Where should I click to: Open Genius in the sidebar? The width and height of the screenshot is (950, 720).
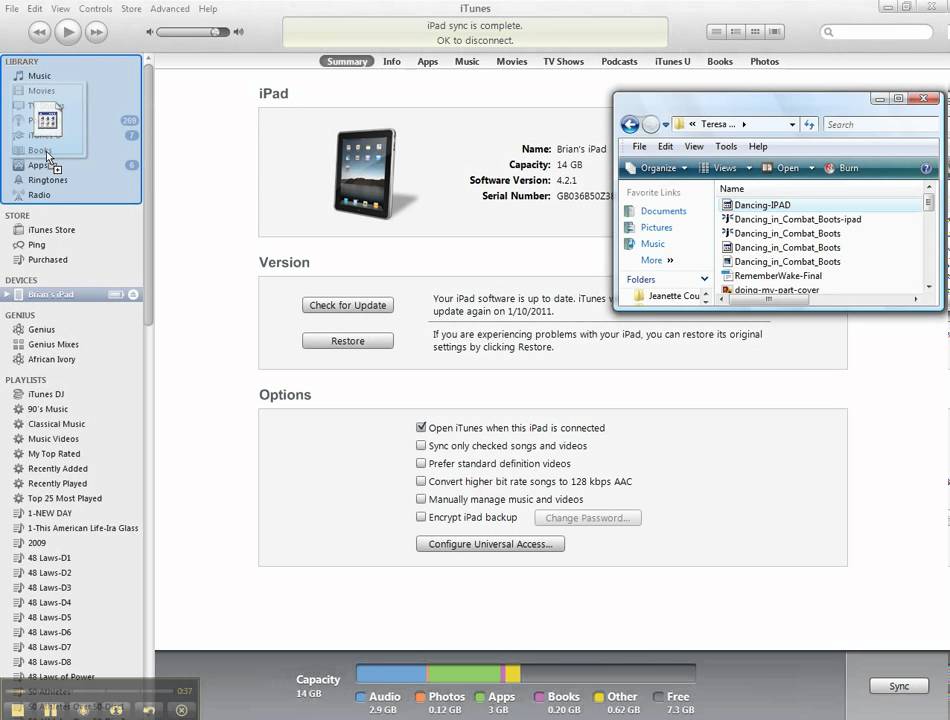click(41, 329)
